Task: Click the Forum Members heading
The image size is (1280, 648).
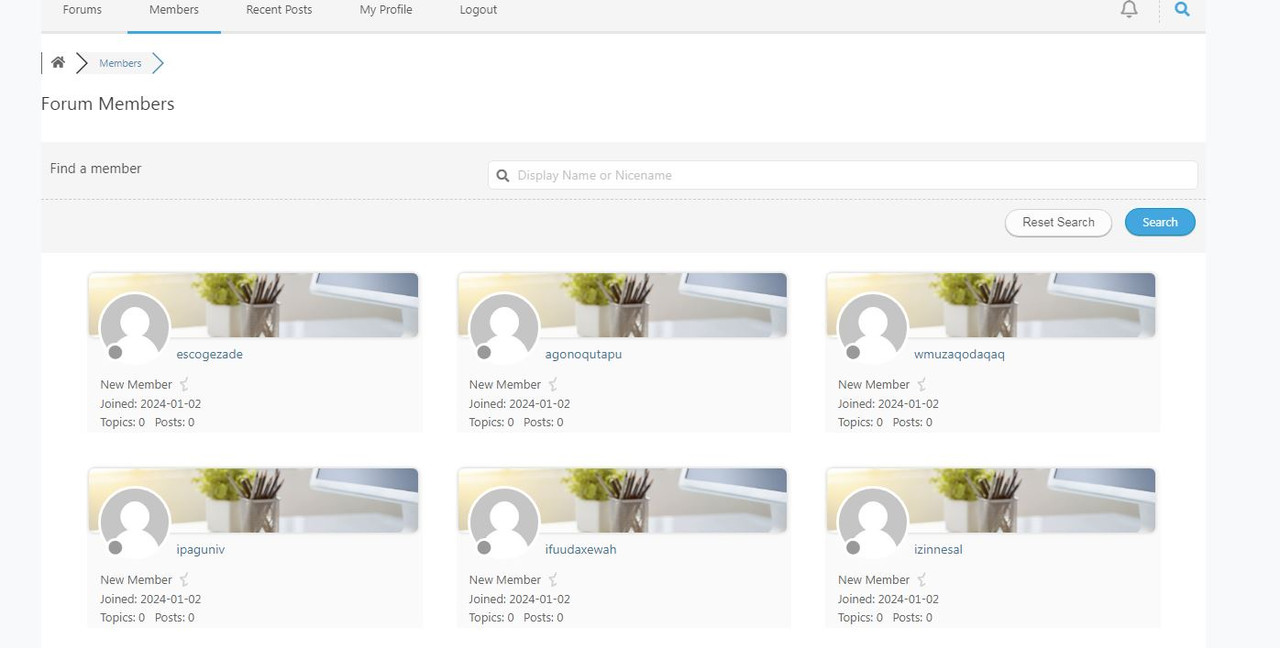Action: click(108, 104)
